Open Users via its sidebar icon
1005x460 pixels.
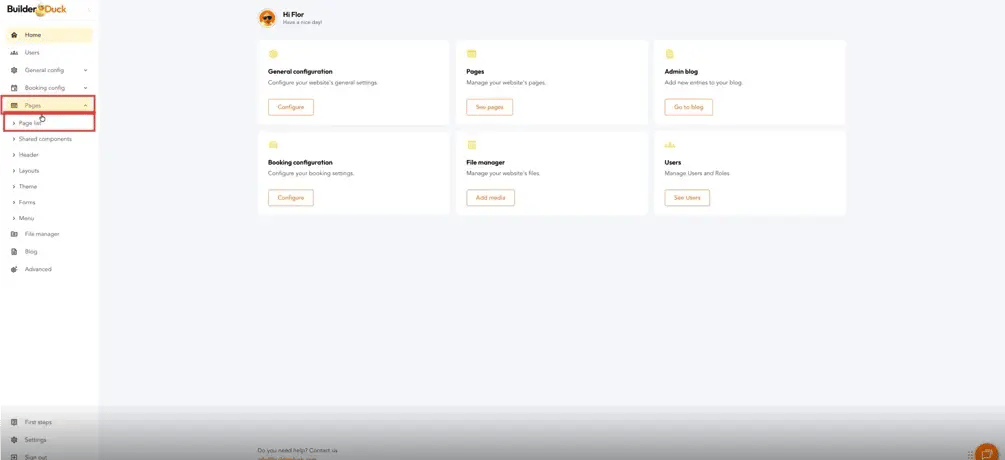click(14, 53)
